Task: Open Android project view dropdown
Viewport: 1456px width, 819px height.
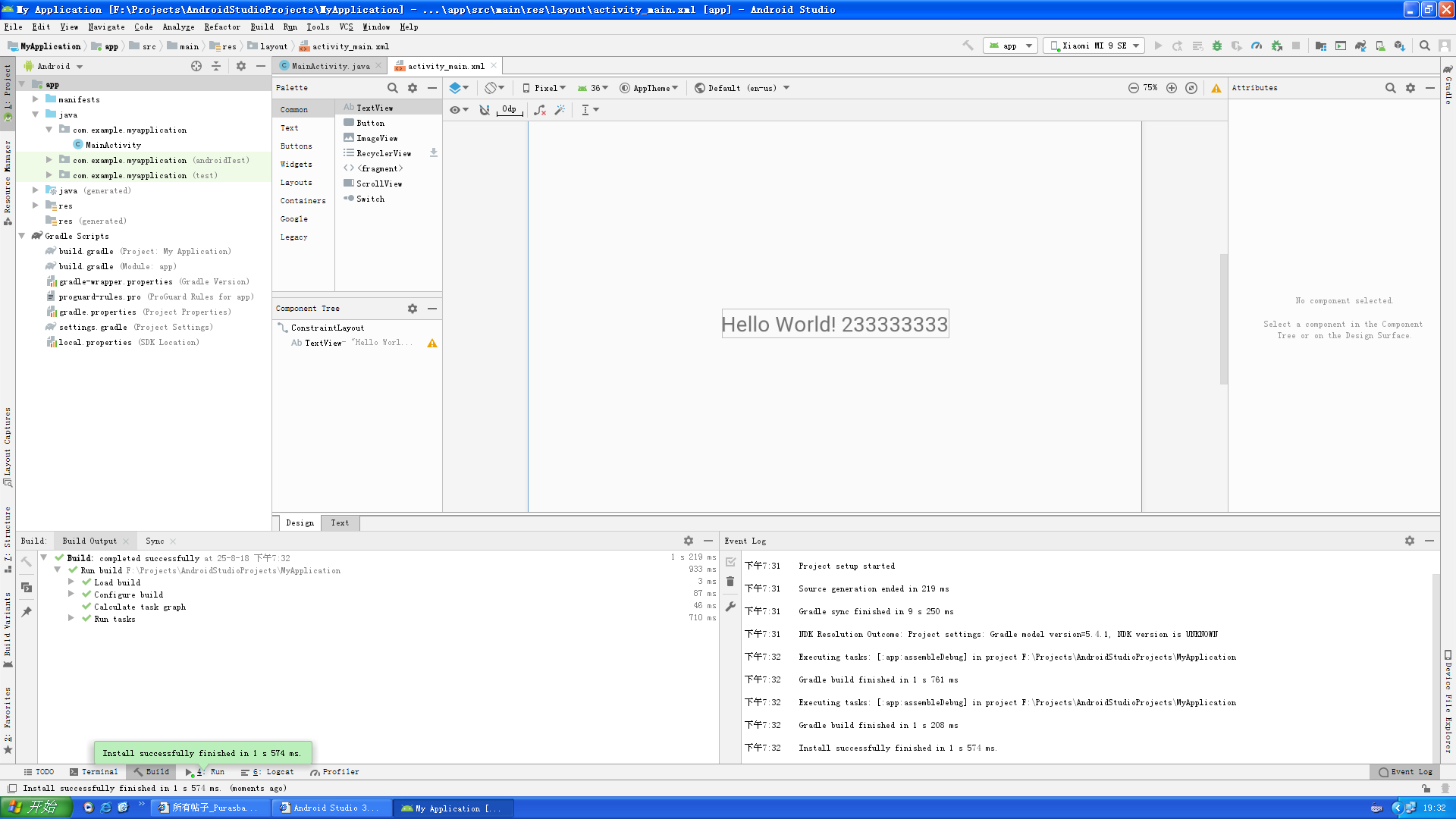Action: [53, 66]
